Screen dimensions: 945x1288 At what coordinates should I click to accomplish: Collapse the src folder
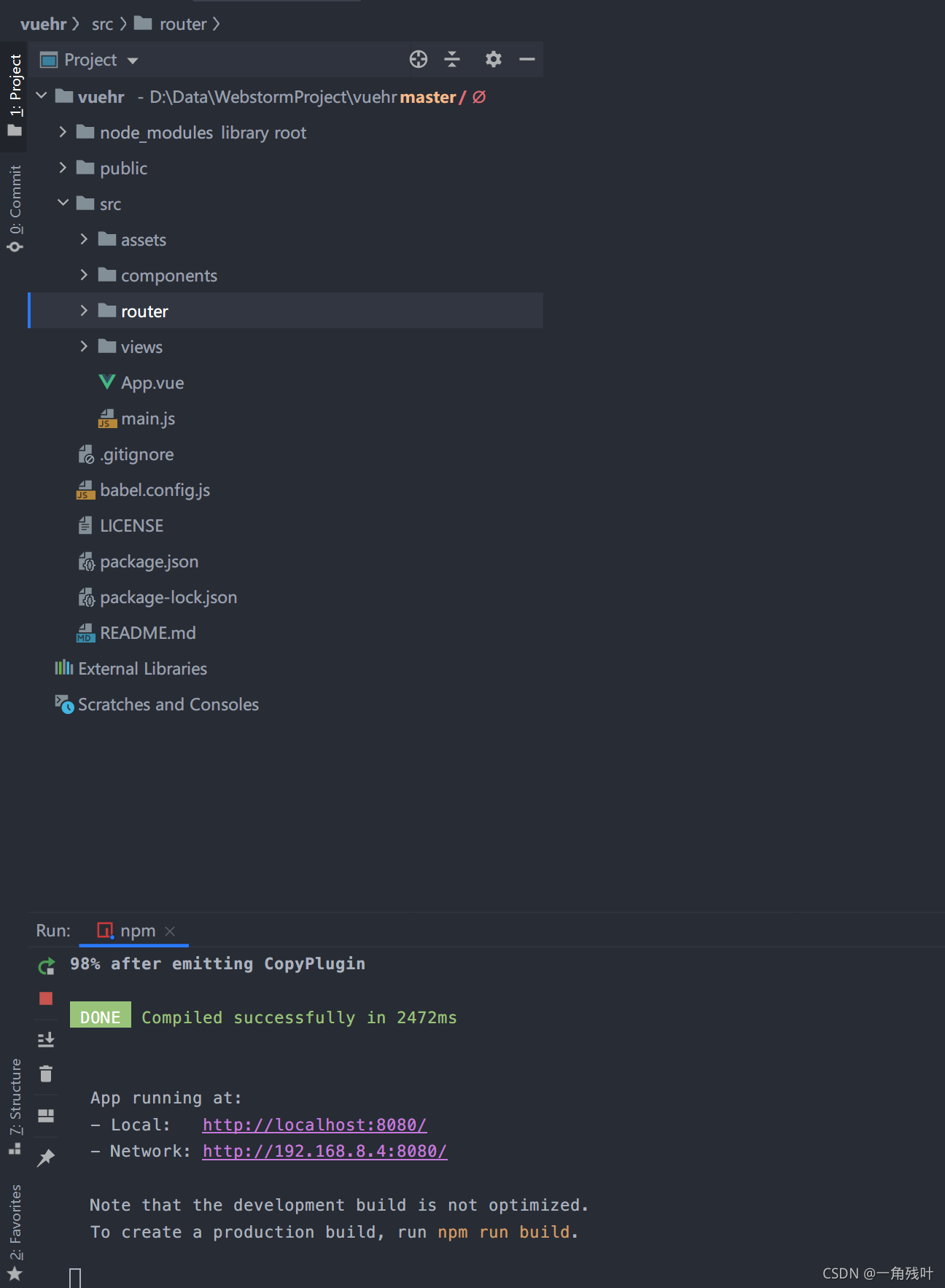pos(63,203)
